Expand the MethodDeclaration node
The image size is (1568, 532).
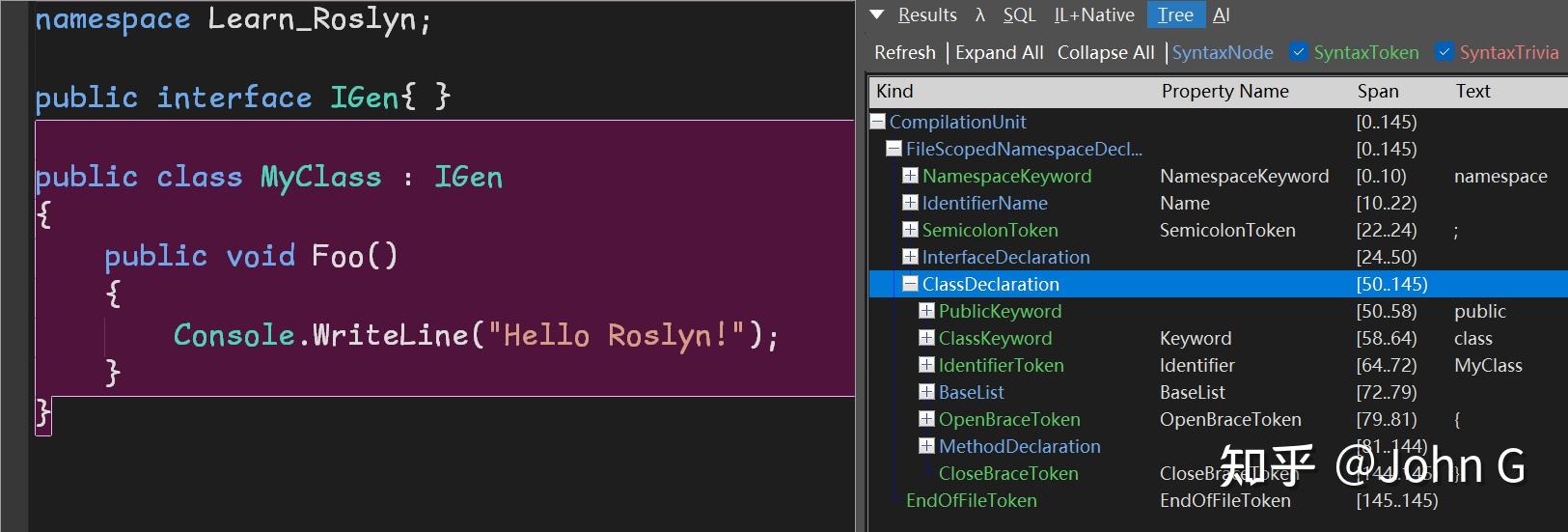[x=926, y=446]
